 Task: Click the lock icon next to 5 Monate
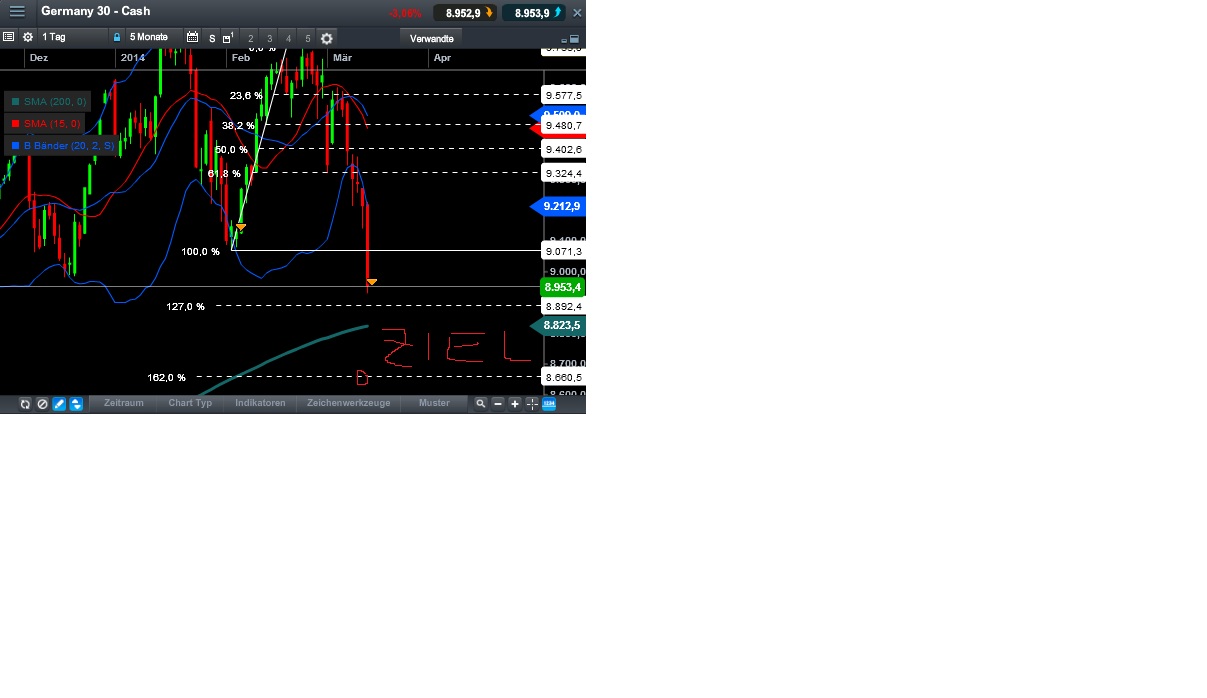tap(117, 37)
